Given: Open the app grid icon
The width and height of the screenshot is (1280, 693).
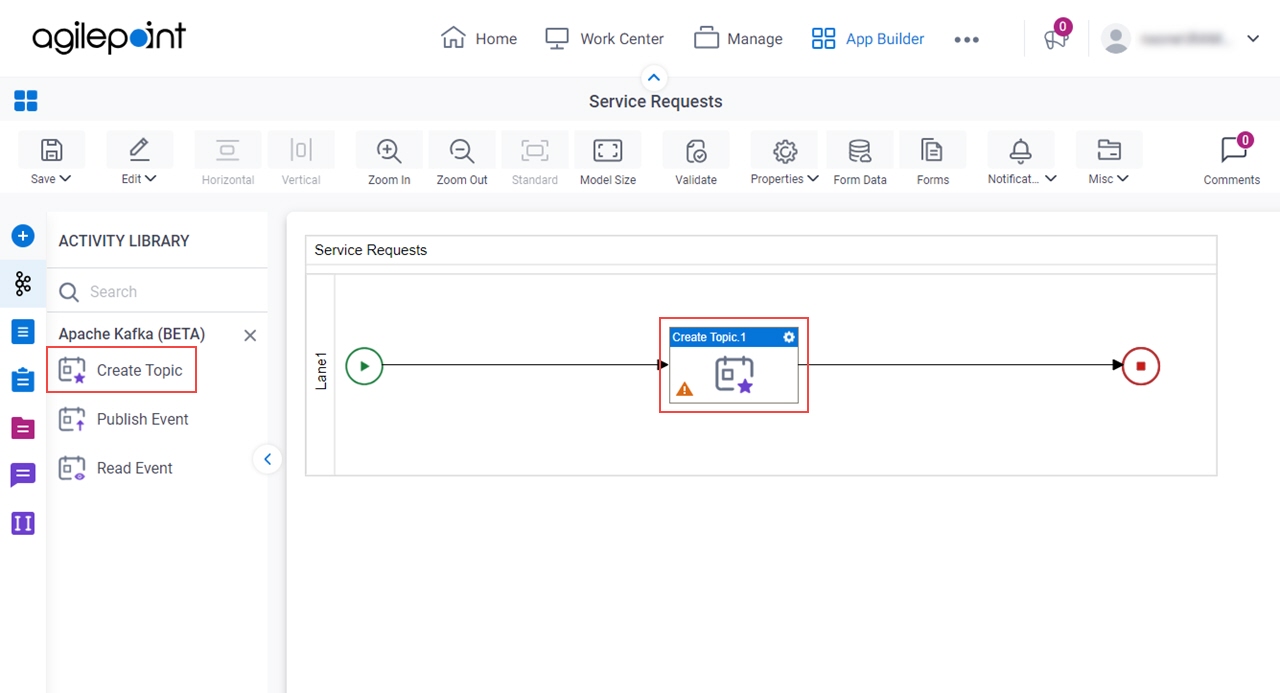Looking at the screenshot, I should pos(26,101).
